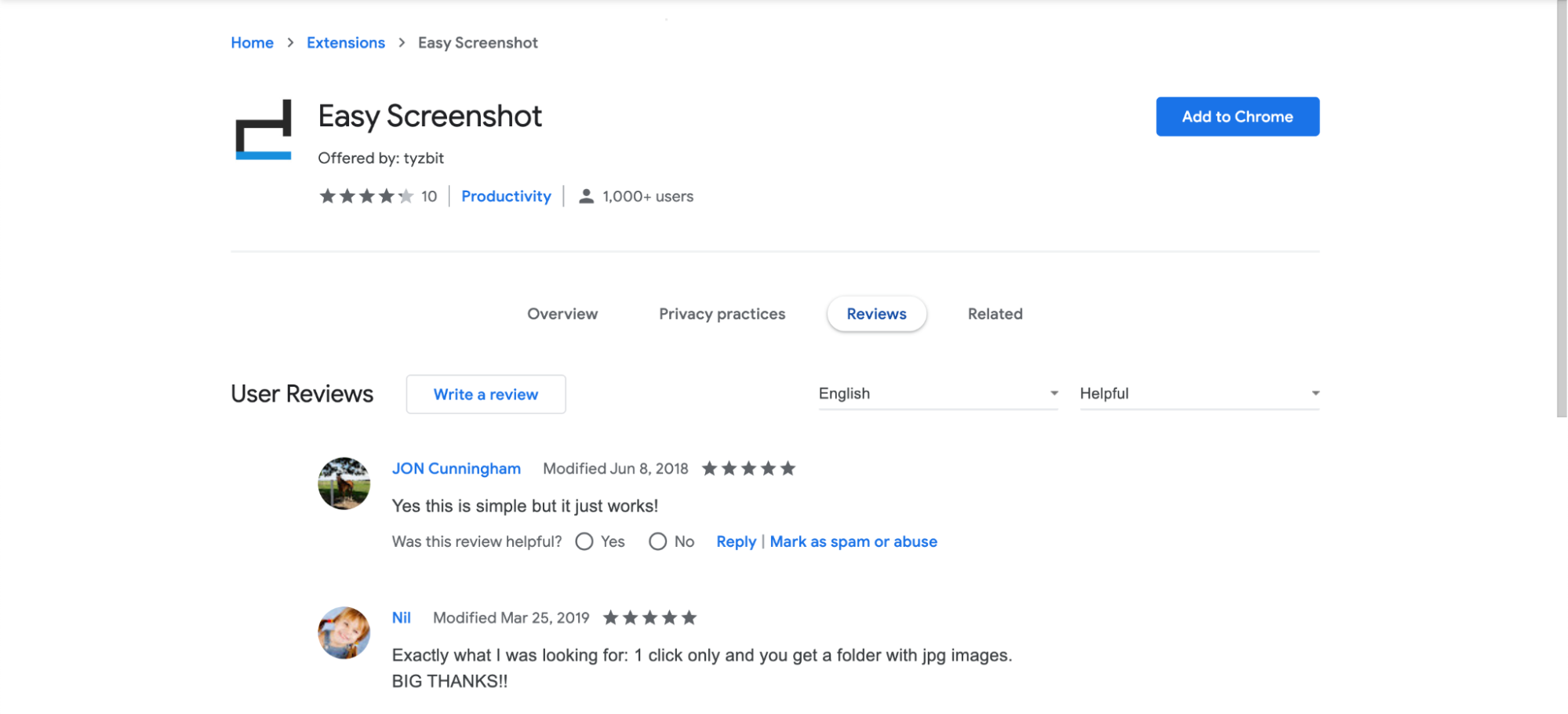Click JON Cunningham's profile avatar
1568x714 pixels.
click(x=344, y=483)
